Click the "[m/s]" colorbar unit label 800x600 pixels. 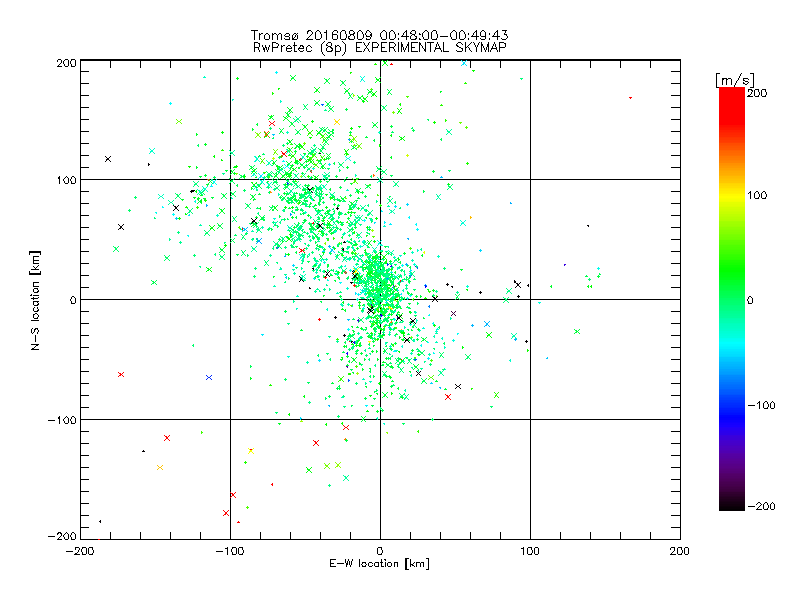(735, 80)
